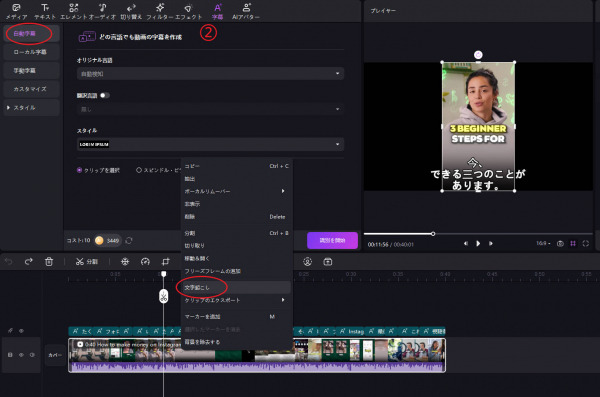This screenshot has width=600, height=397.
Task: Open the LOREM IPSUM style dropdown
Action: tap(210, 144)
